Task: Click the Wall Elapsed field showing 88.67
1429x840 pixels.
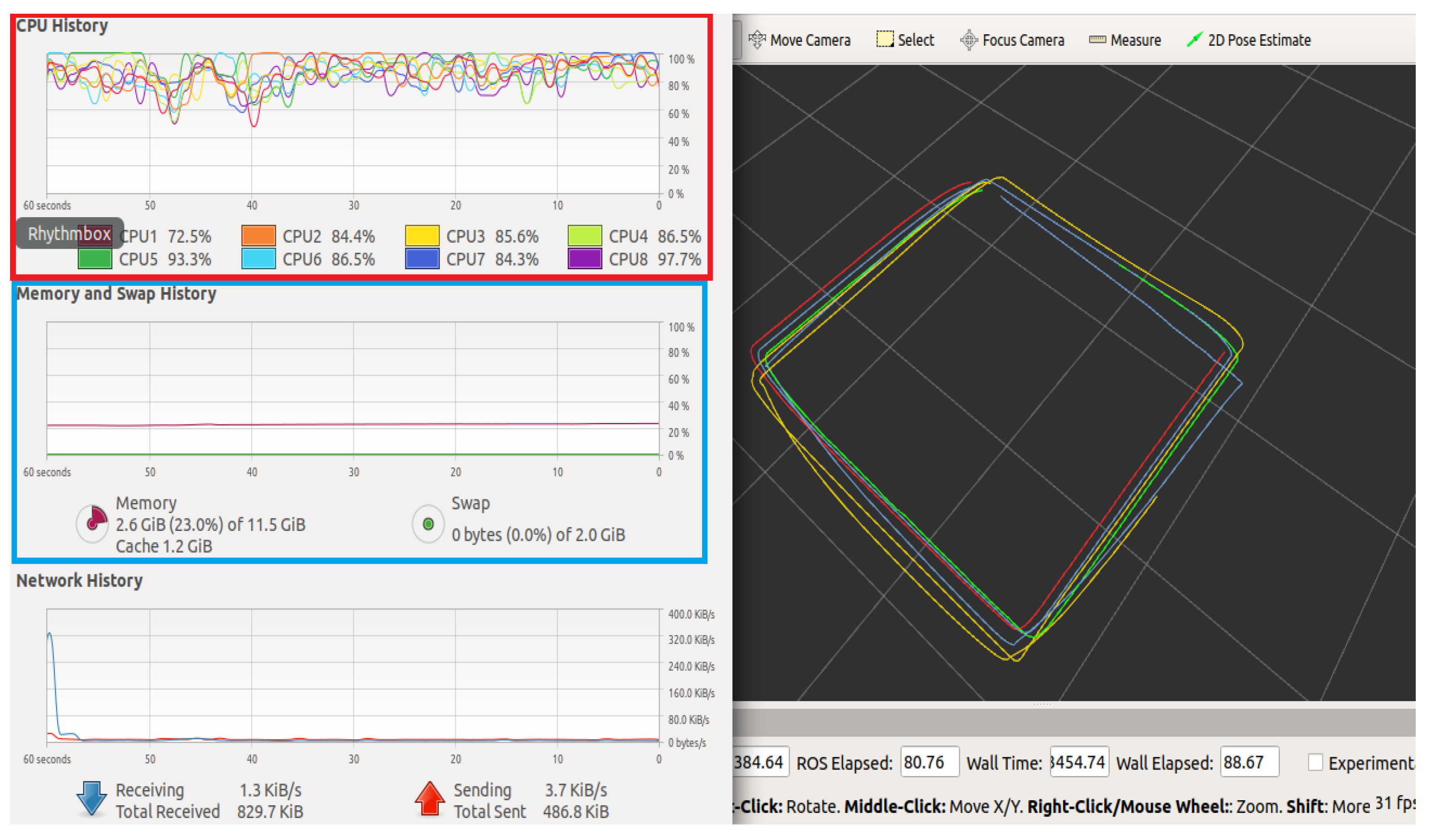Action: click(1249, 762)
